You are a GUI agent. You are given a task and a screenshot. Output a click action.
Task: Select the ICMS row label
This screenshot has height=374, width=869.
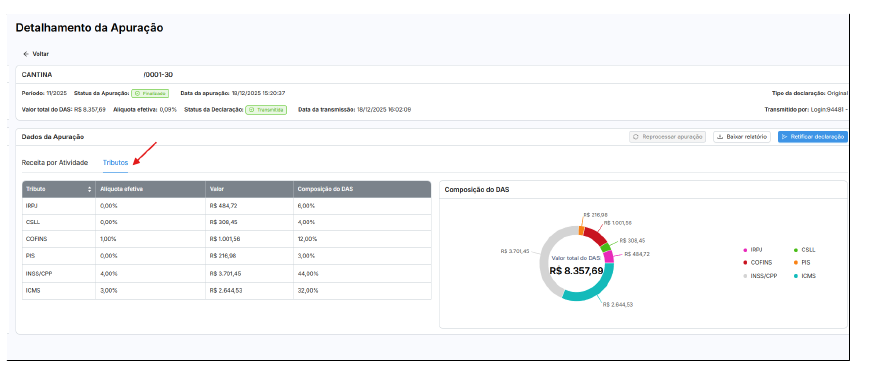32,290
